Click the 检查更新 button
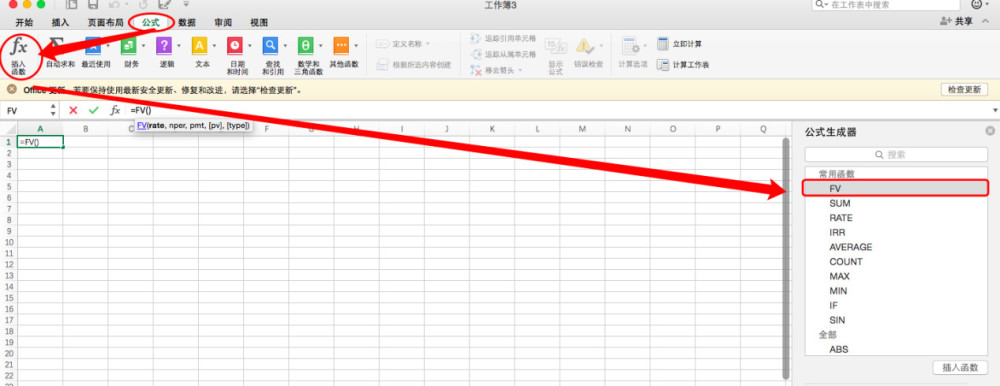The width and height of the screenshot is (1000, 386). click(964, 89)
